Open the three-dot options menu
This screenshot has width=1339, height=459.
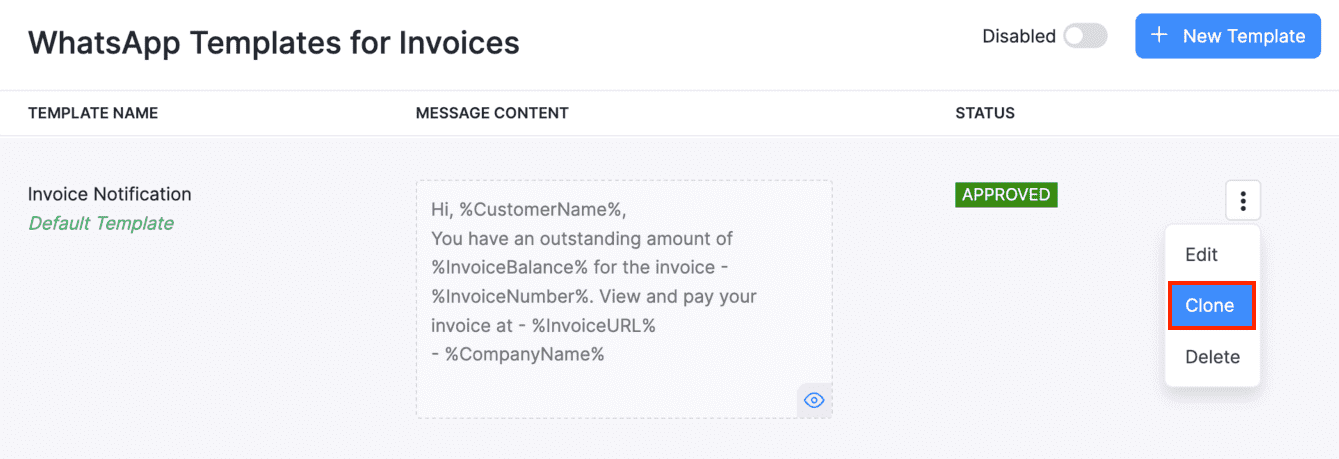(1243, 201)
